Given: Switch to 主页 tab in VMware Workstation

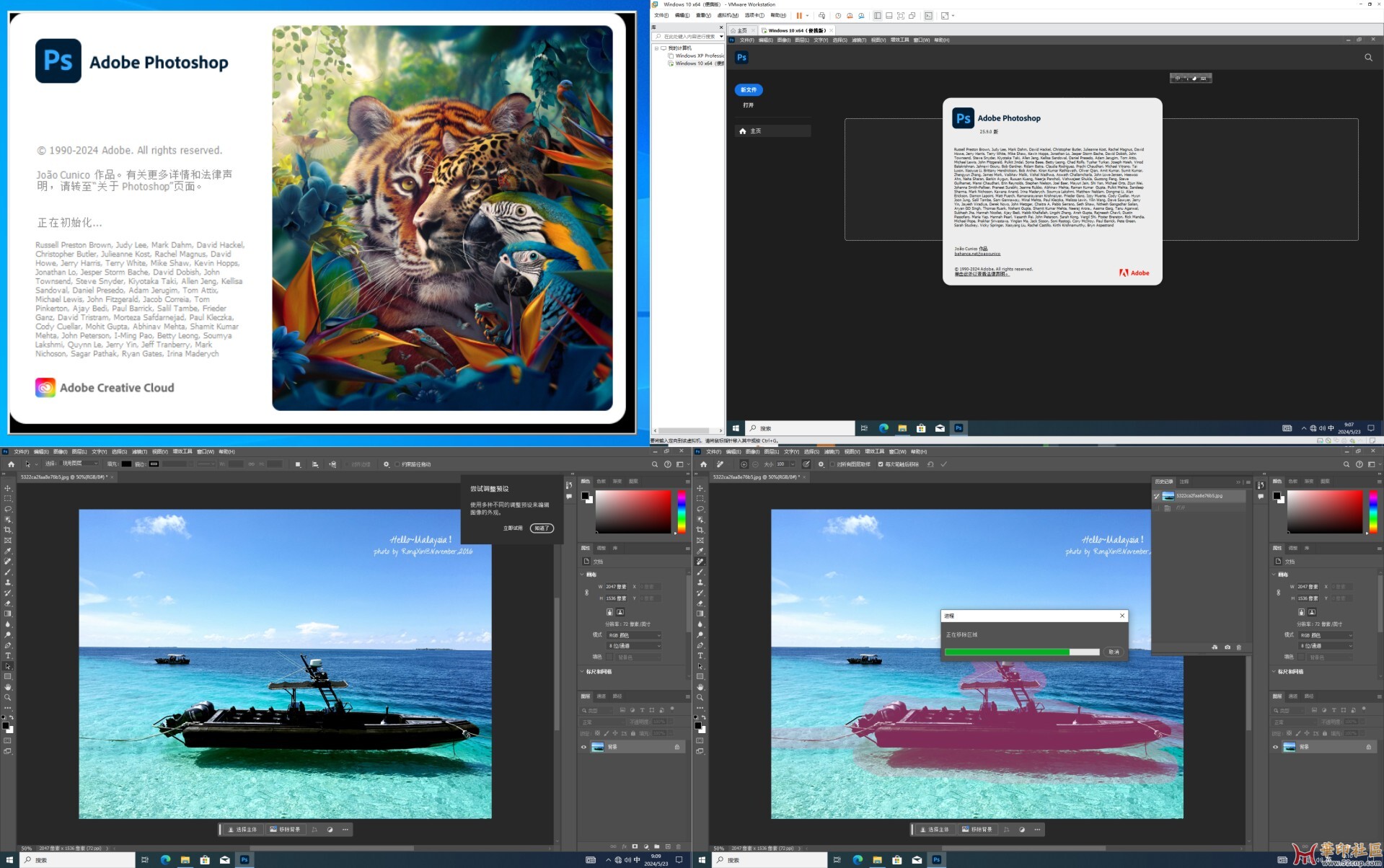Looking at the screenshot, I should [x=742, y=30].
